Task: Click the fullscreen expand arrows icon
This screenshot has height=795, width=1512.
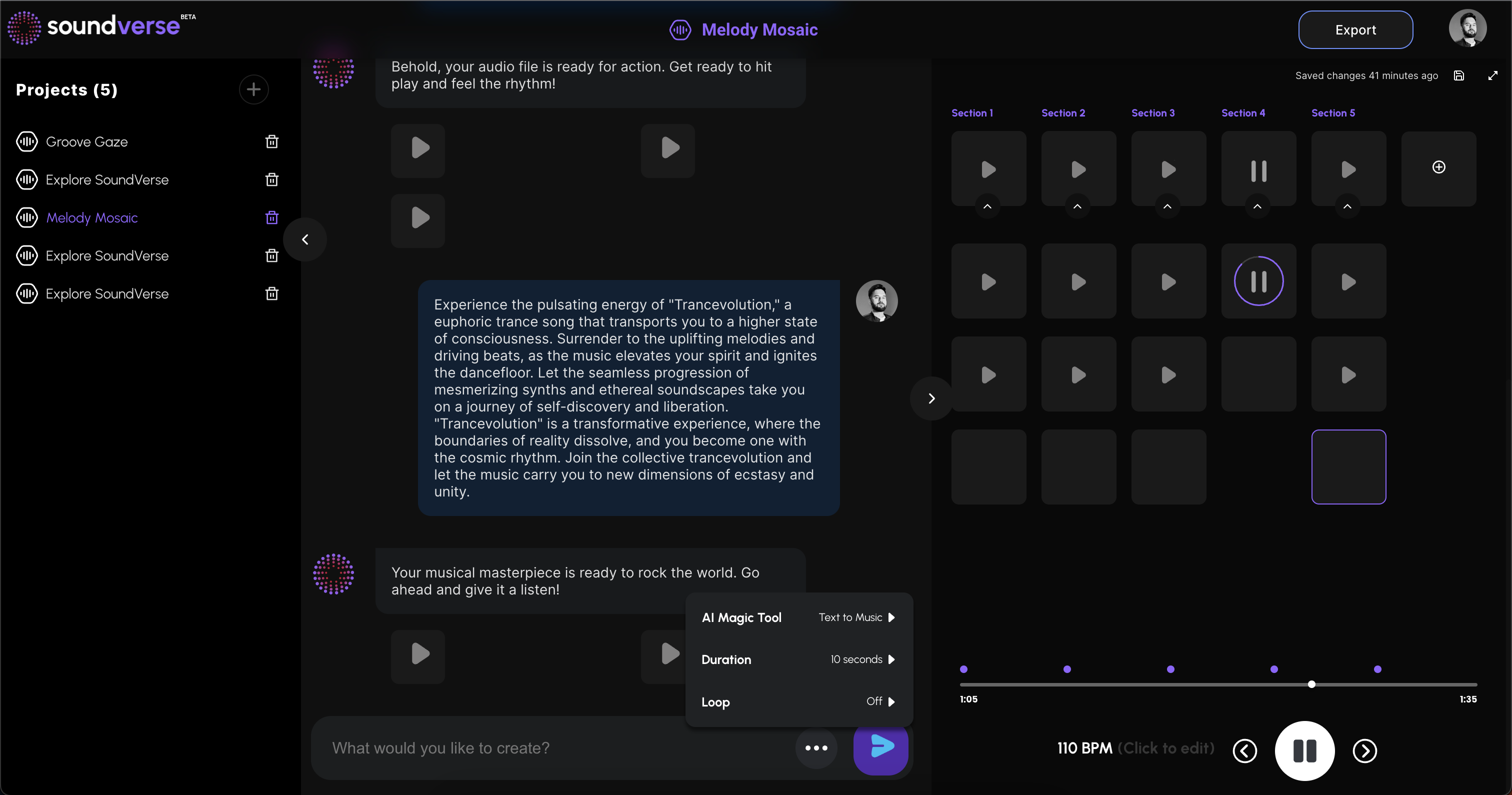Action: [1492, 75]
